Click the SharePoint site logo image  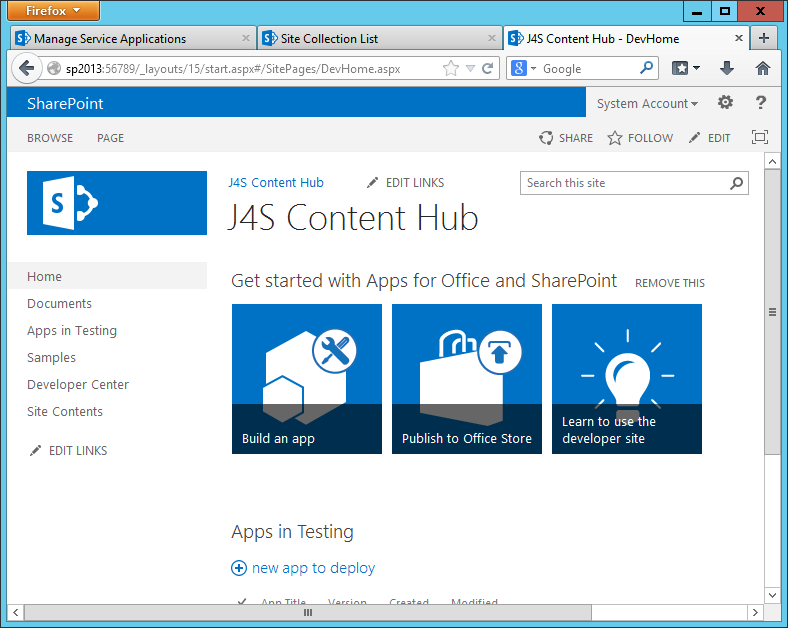[x=117, y=203]
